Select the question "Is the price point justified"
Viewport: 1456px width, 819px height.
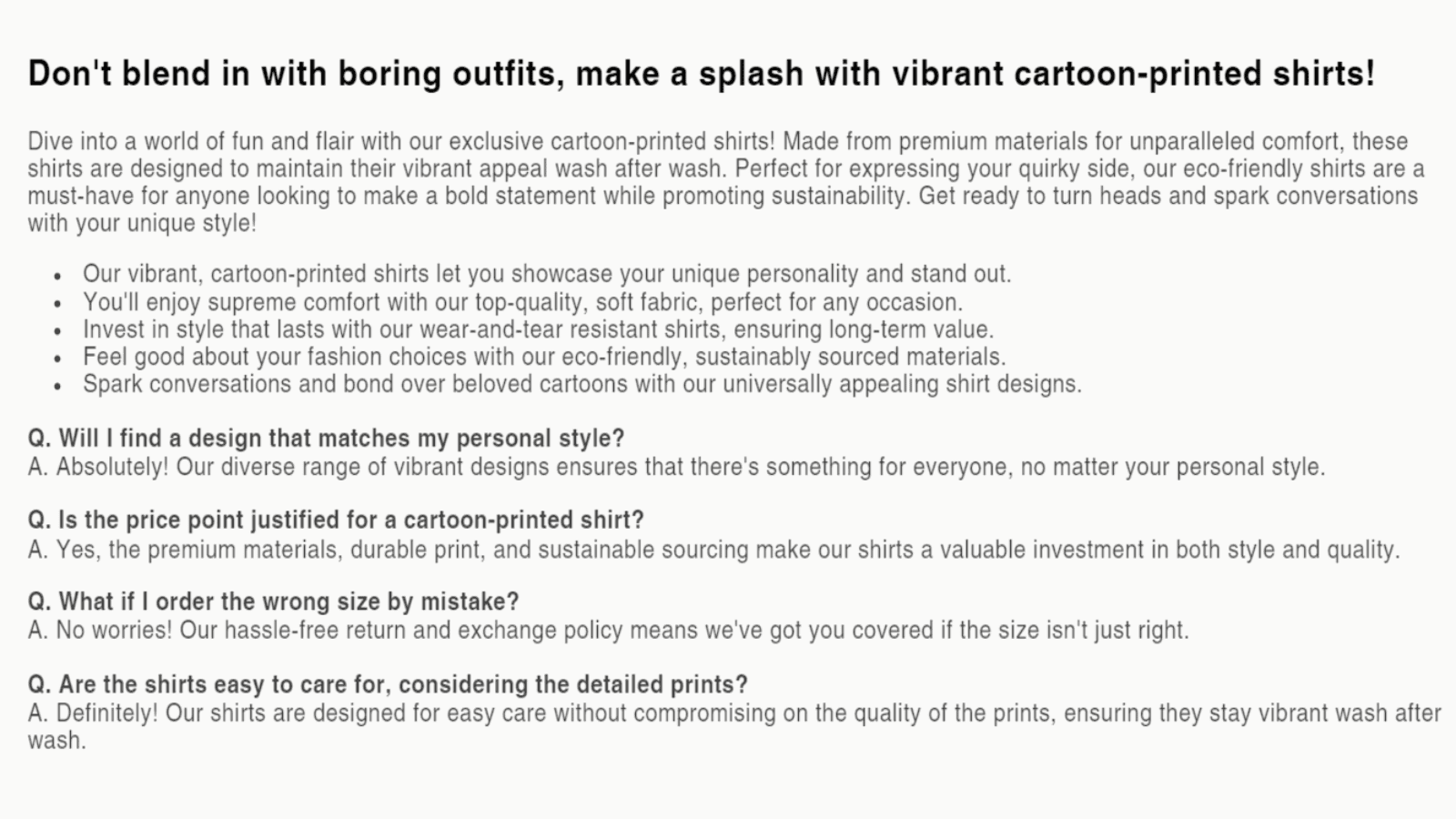(336, 521)
